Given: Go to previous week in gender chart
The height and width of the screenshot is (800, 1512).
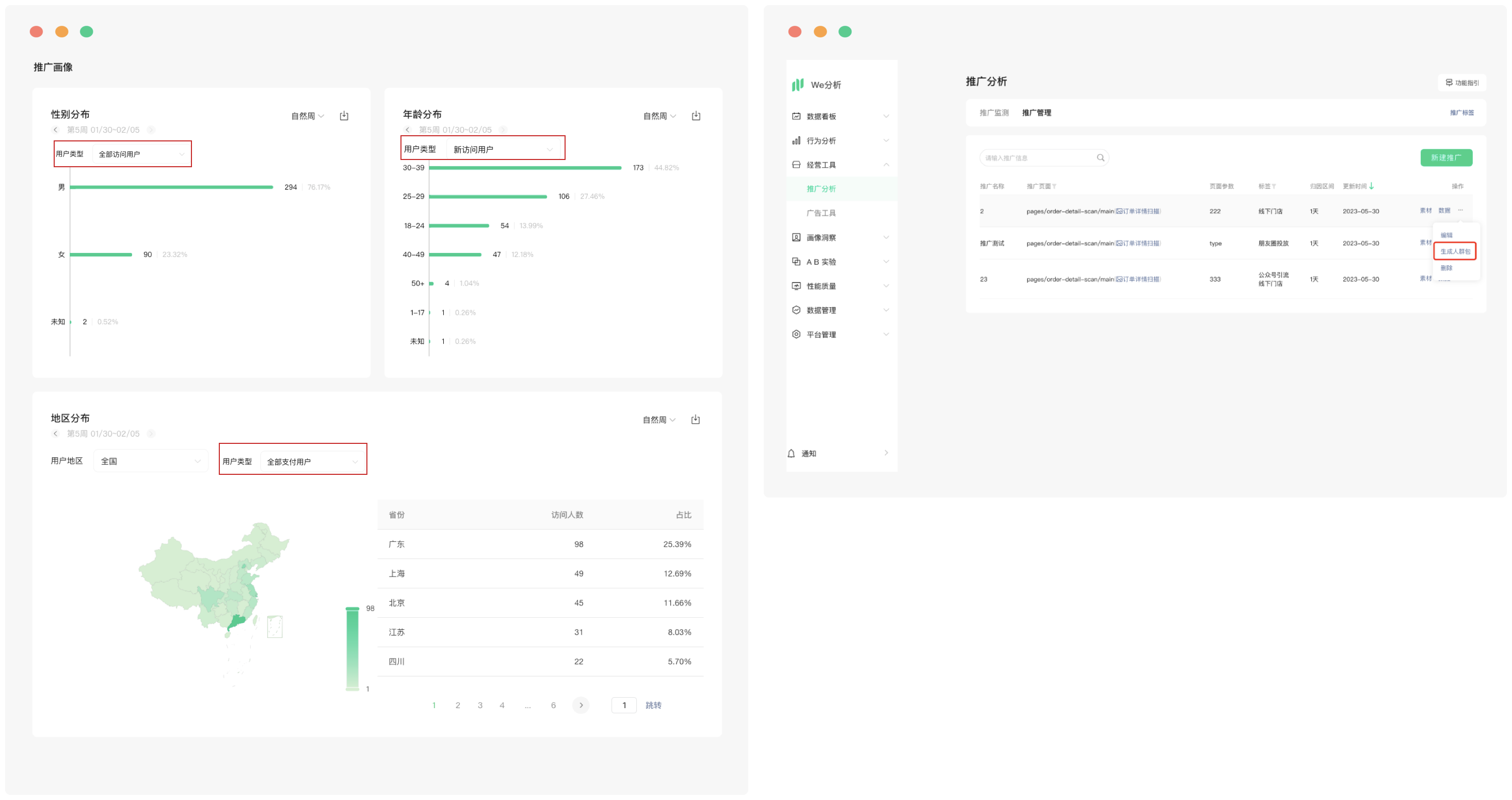Looking at the screenshot, I should point(56,130).
